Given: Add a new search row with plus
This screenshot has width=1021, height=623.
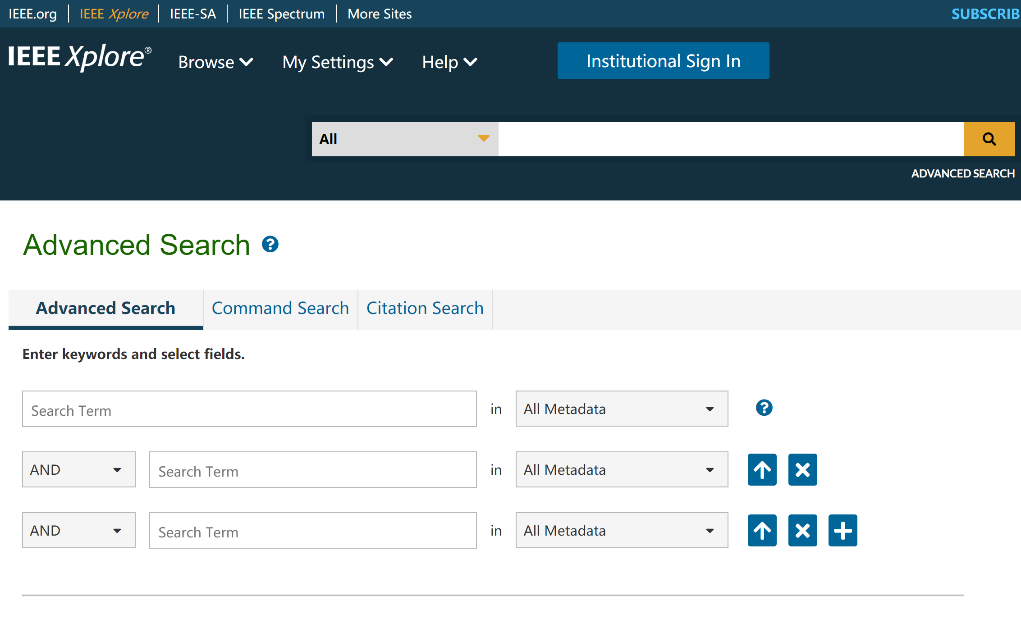Looking at the screenshot, I should pyautogui.click(x=843, y=531).
